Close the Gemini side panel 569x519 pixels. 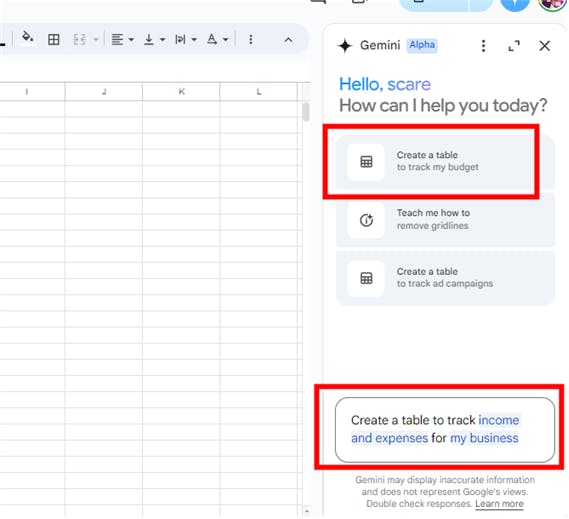coord(544,46)
